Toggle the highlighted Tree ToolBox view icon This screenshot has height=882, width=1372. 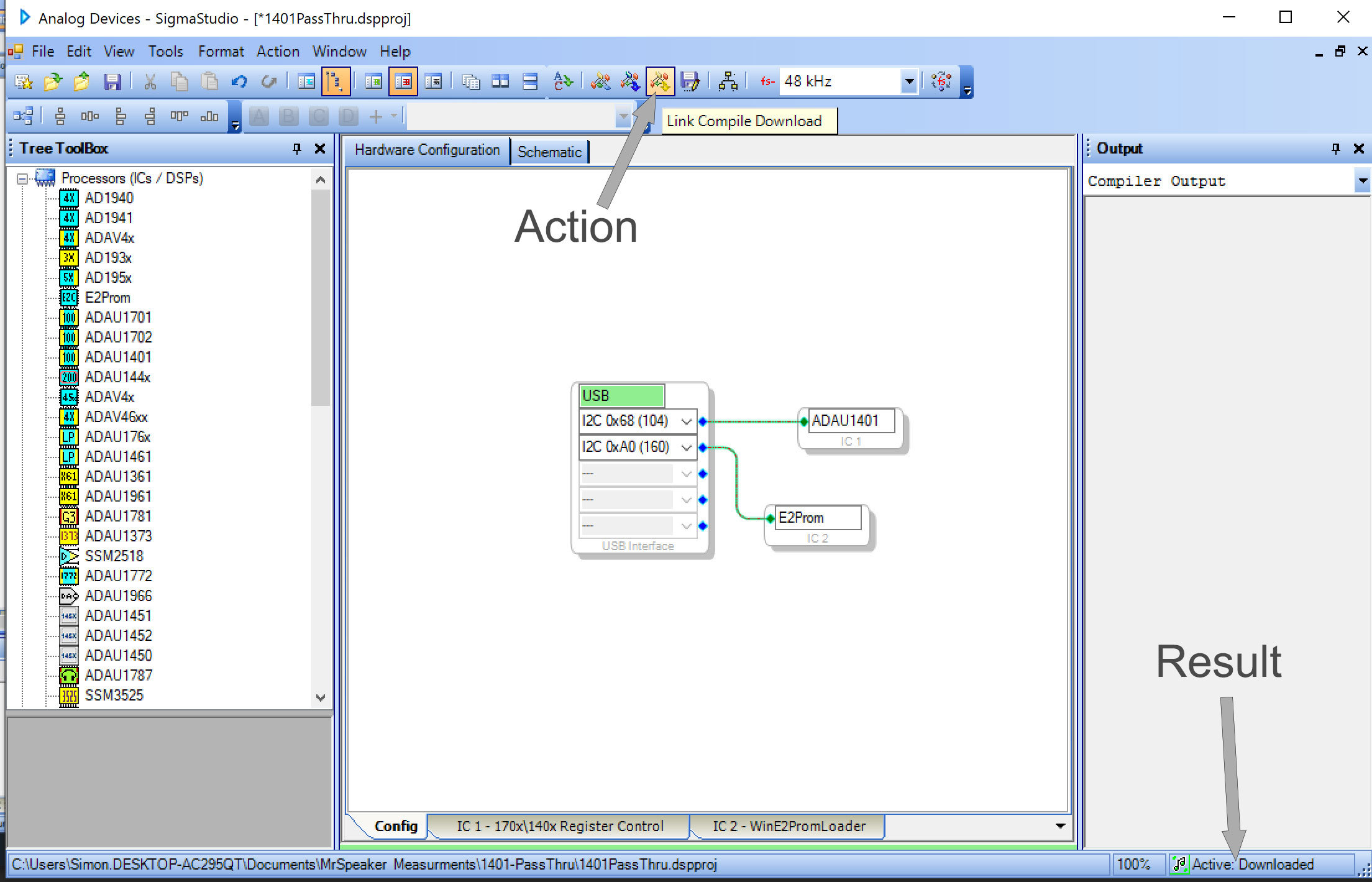click(x=336, y=81)
